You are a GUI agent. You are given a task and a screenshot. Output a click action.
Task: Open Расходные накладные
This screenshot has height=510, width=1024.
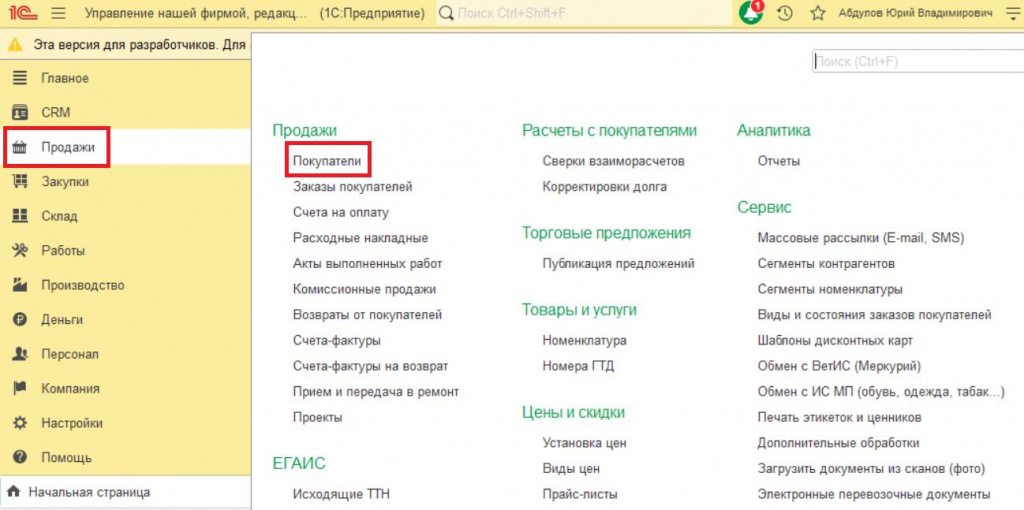(360, 238)
